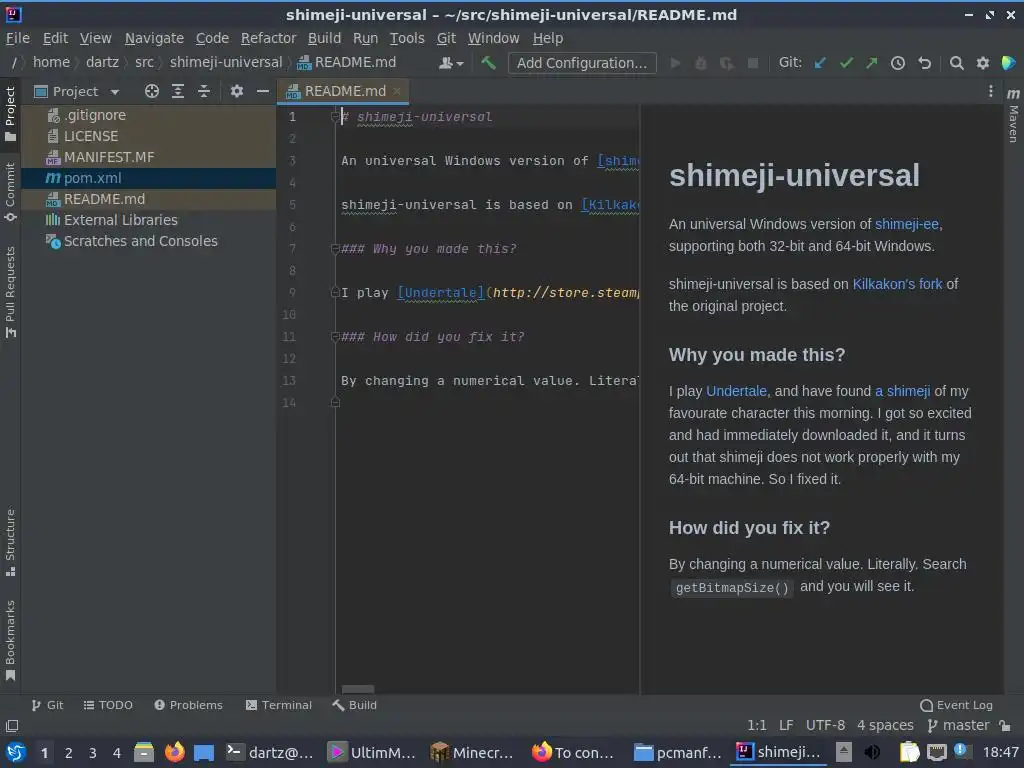Click shimeji-universal breadcrumb in navigation bar
1024x768 pixels.
pyautogui.click(x=226, y=63)
